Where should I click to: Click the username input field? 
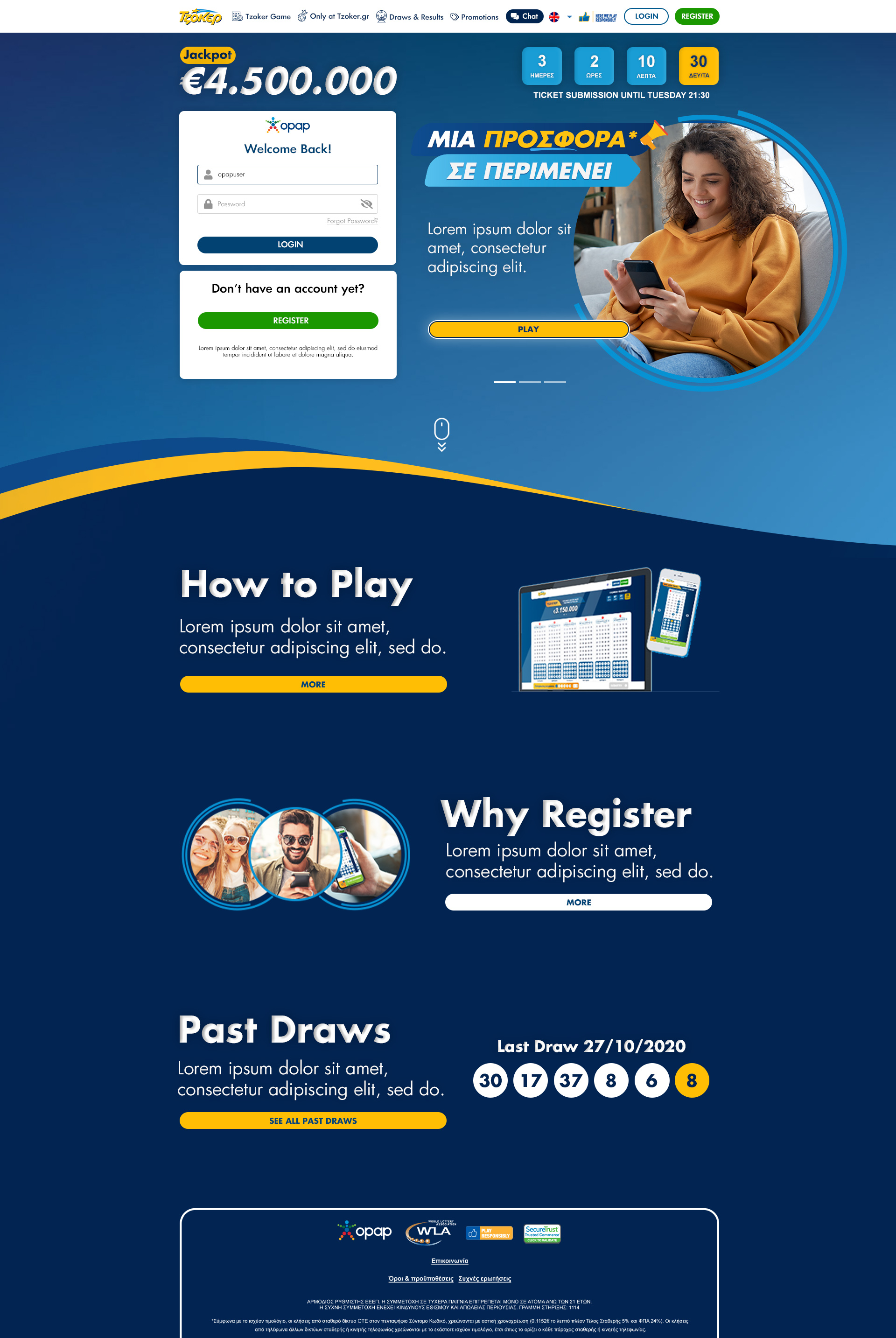coord(288,174)
